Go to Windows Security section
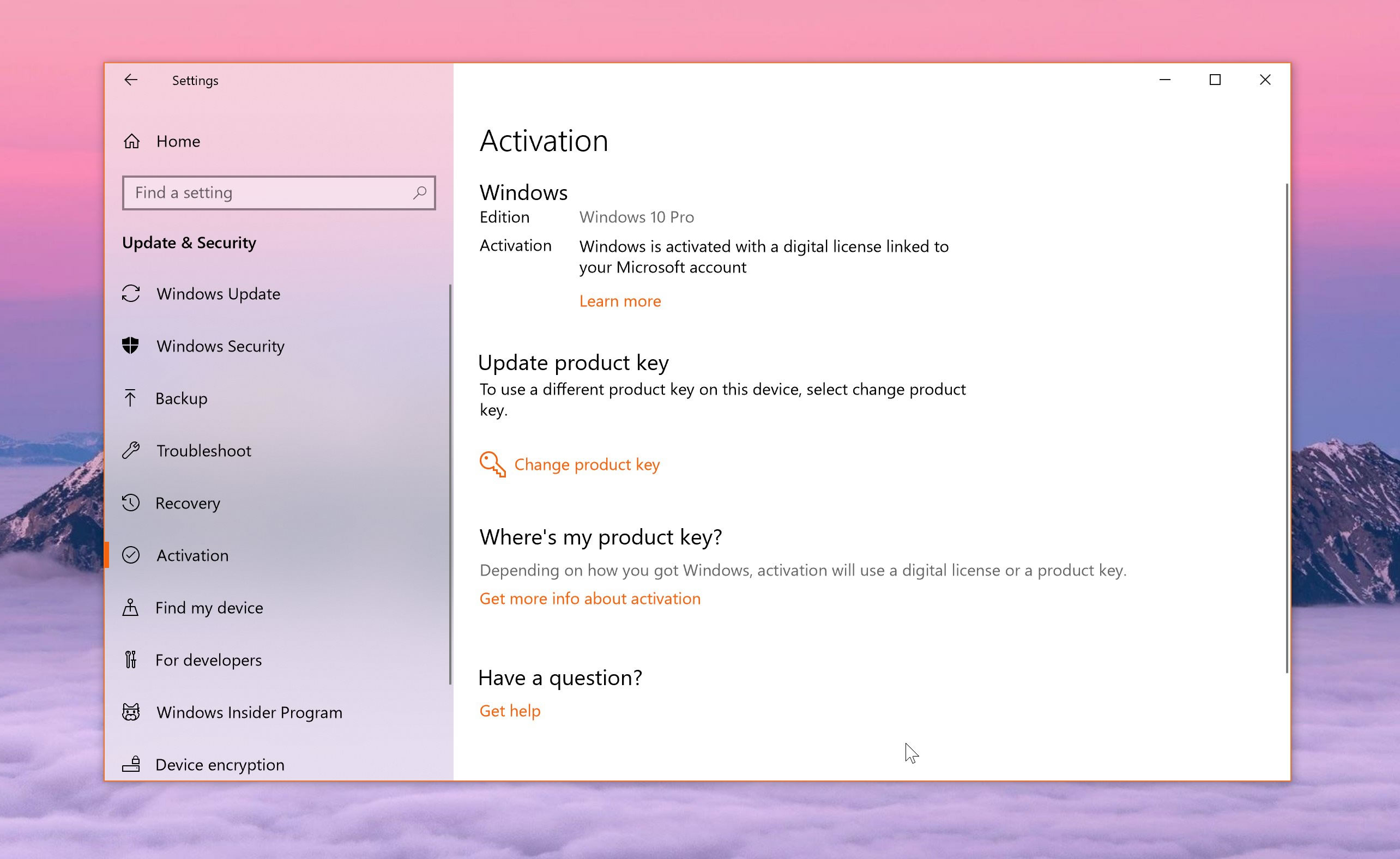 coord(220,346)
